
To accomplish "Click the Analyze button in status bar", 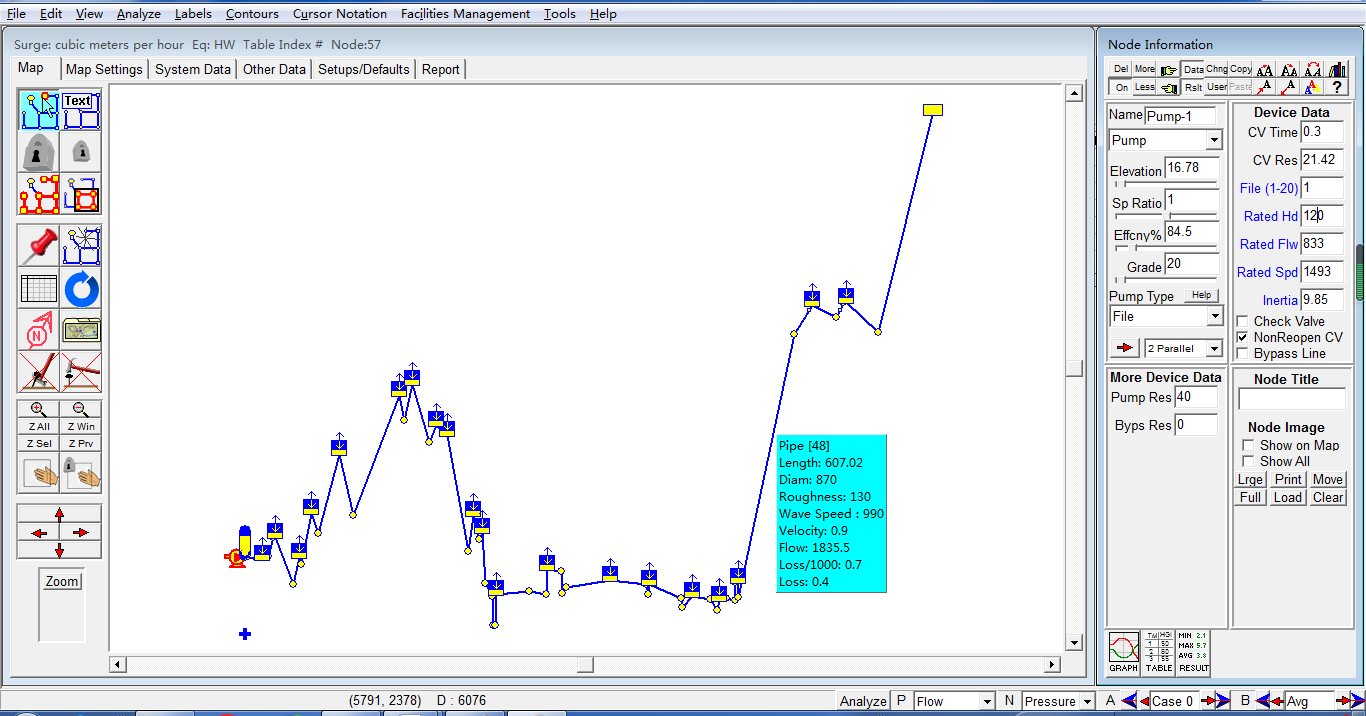I will coord(863,701).
